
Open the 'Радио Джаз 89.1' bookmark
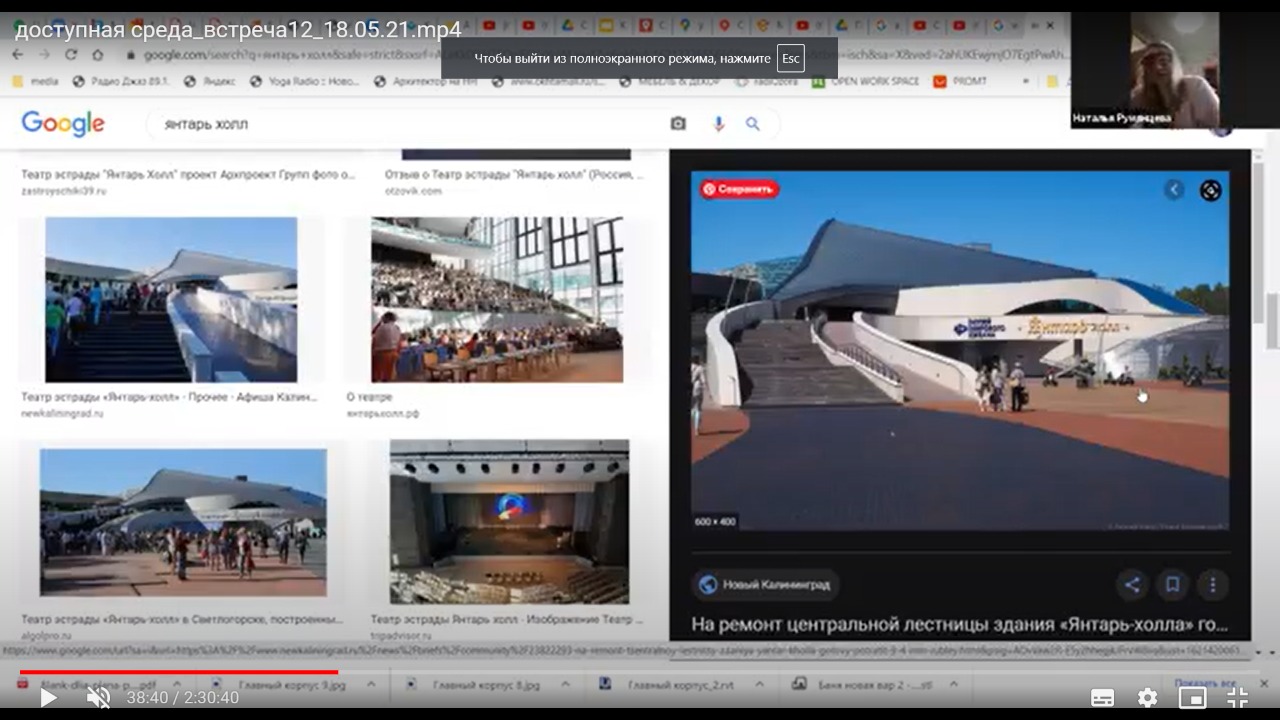tap(120, 81)
